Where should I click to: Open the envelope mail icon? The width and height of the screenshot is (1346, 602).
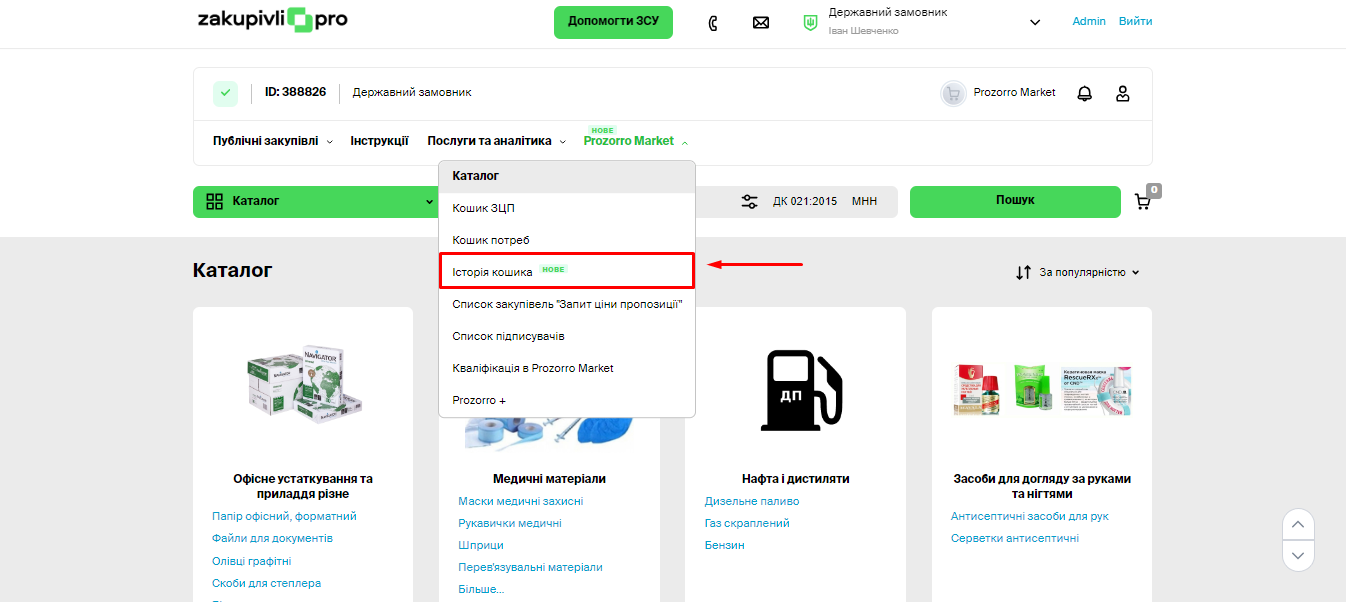click(x=761, y=22)
